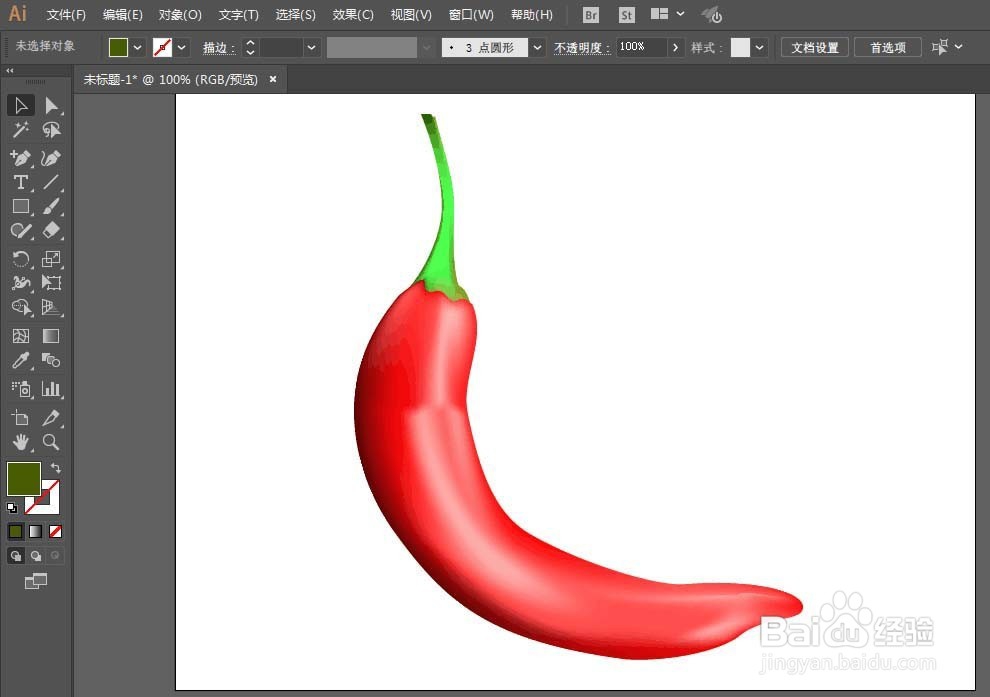Select the Rectangle tool
Screen dimensions: 990x697
tap(20, 206)
